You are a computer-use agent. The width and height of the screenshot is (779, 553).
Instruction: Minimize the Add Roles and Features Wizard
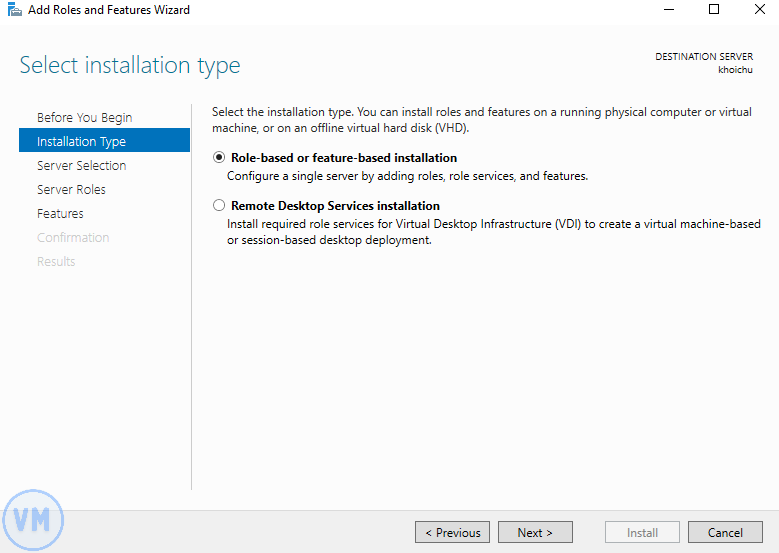click(668, 10)
